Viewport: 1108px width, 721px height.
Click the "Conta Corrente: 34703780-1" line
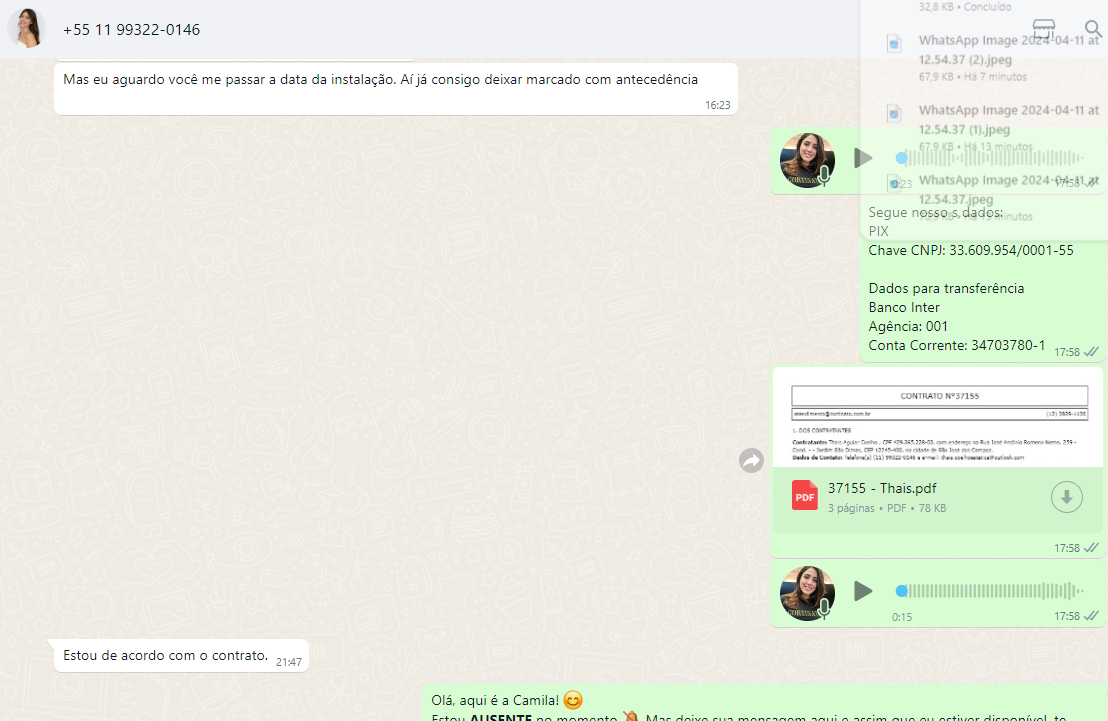[x=957, y=346]
